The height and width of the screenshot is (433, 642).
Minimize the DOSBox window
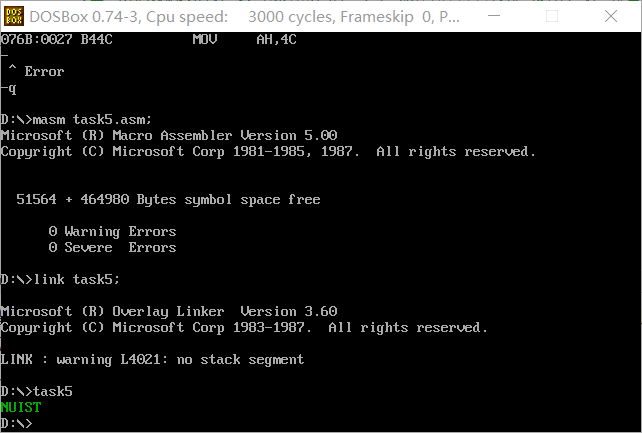[494, 16]
